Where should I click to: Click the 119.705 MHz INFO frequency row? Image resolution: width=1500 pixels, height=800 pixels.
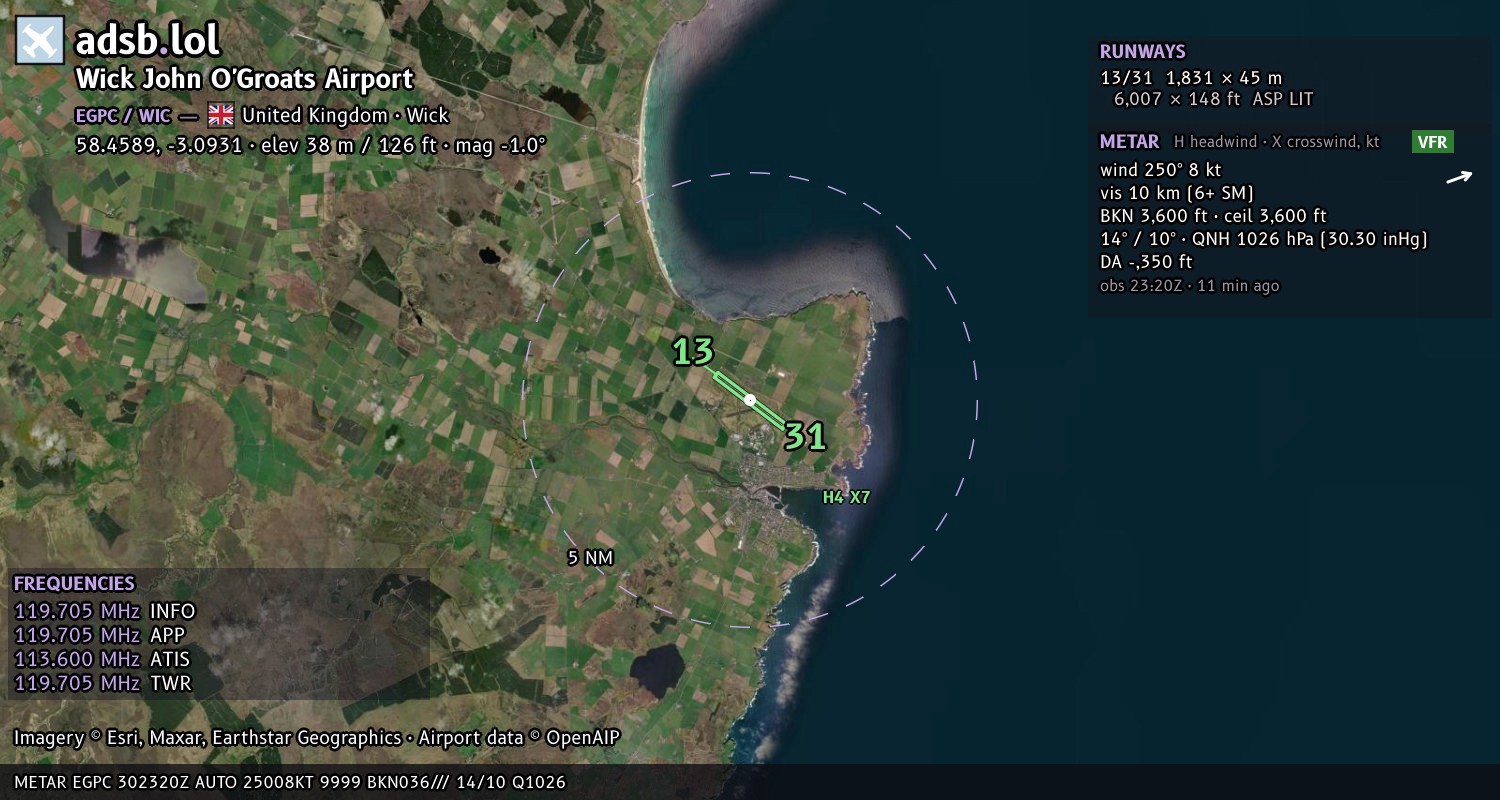coord(105,611)
